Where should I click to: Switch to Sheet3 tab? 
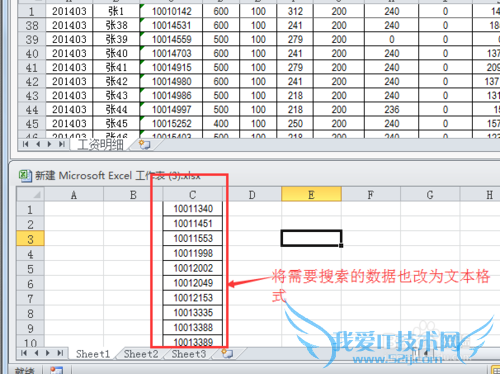(x=189, y=354)
